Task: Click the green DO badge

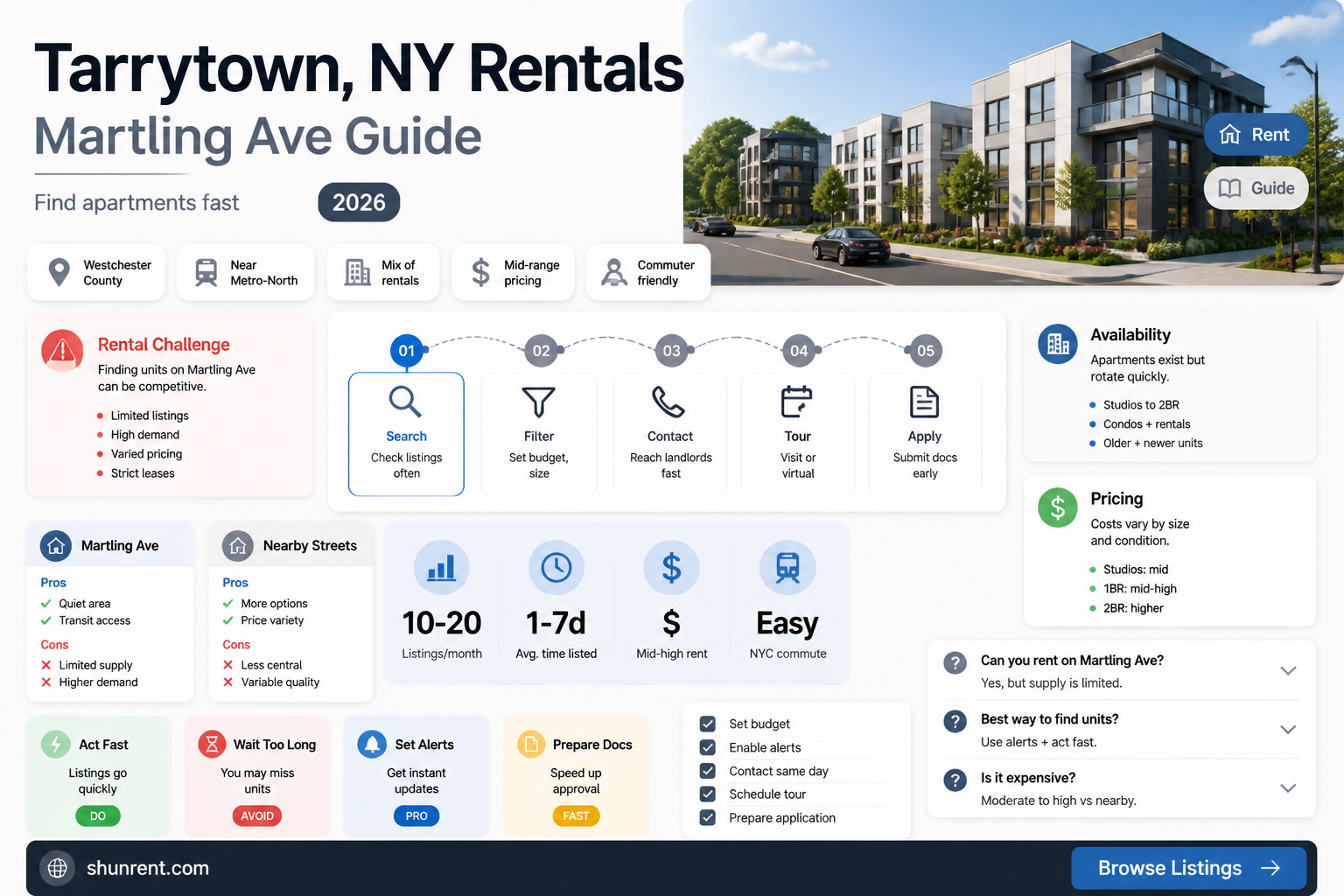Action: click(98, 816)
